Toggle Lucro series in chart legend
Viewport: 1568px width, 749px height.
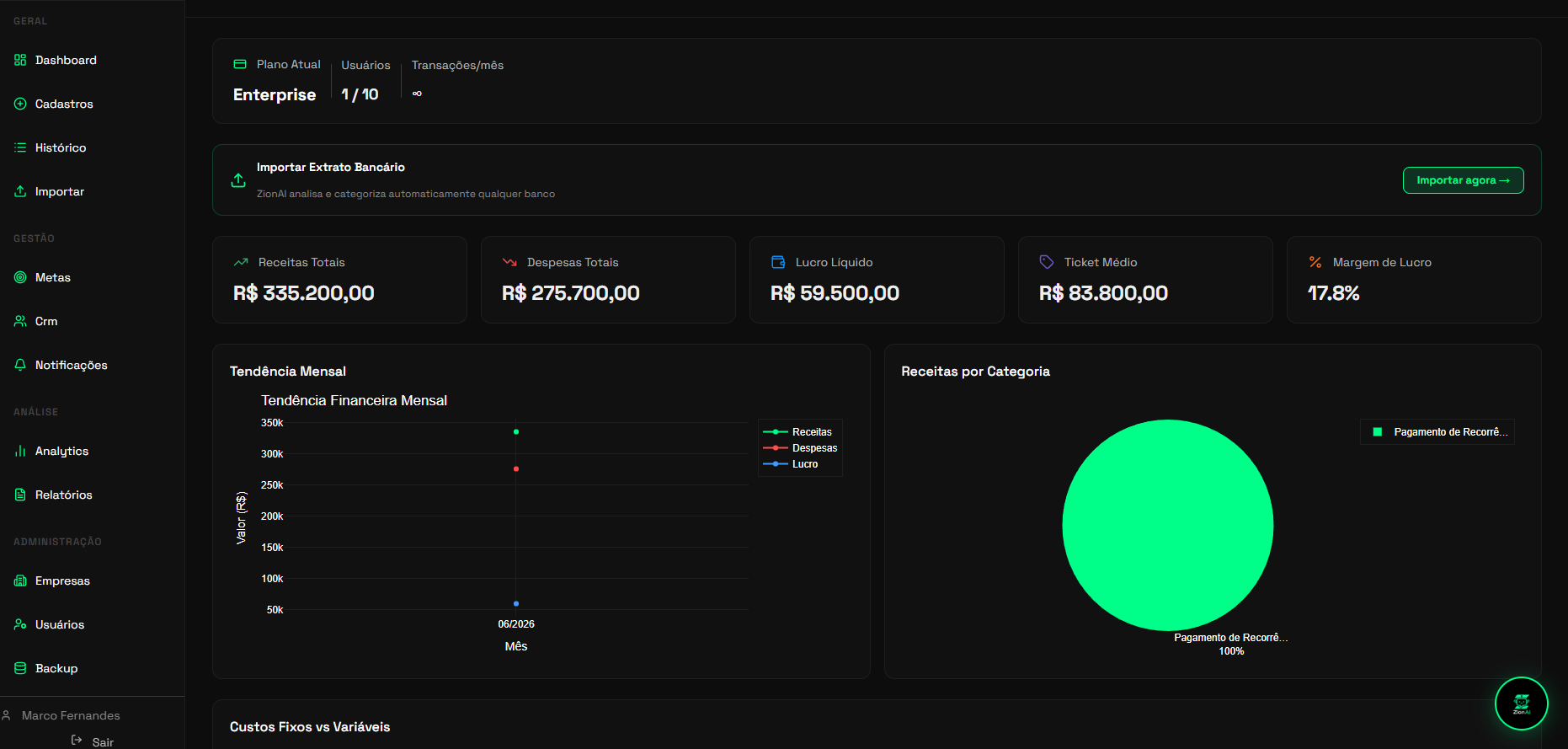(791, 464)
